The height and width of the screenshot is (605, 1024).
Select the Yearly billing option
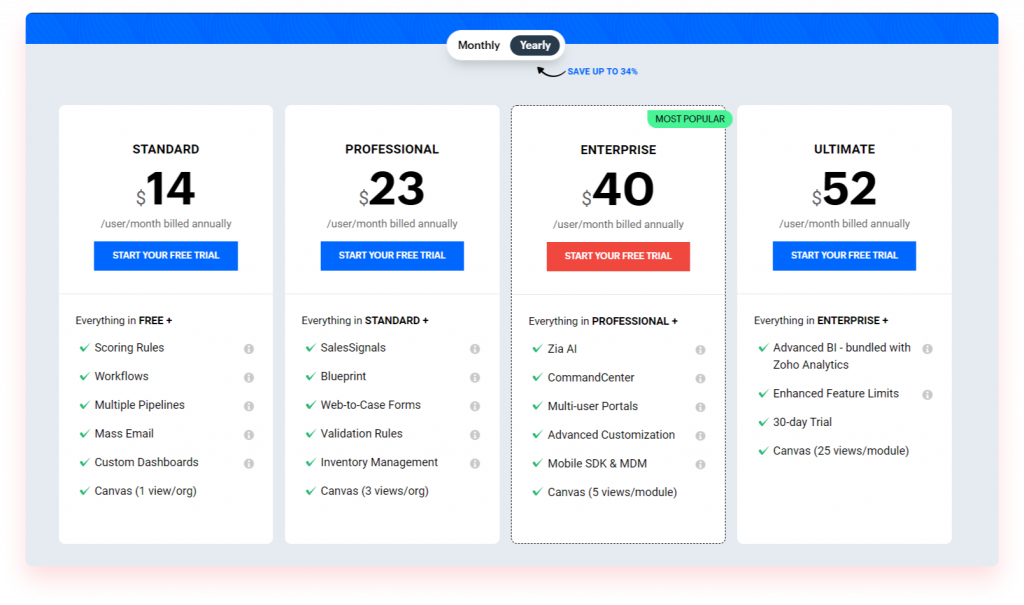tap(535, 45)
